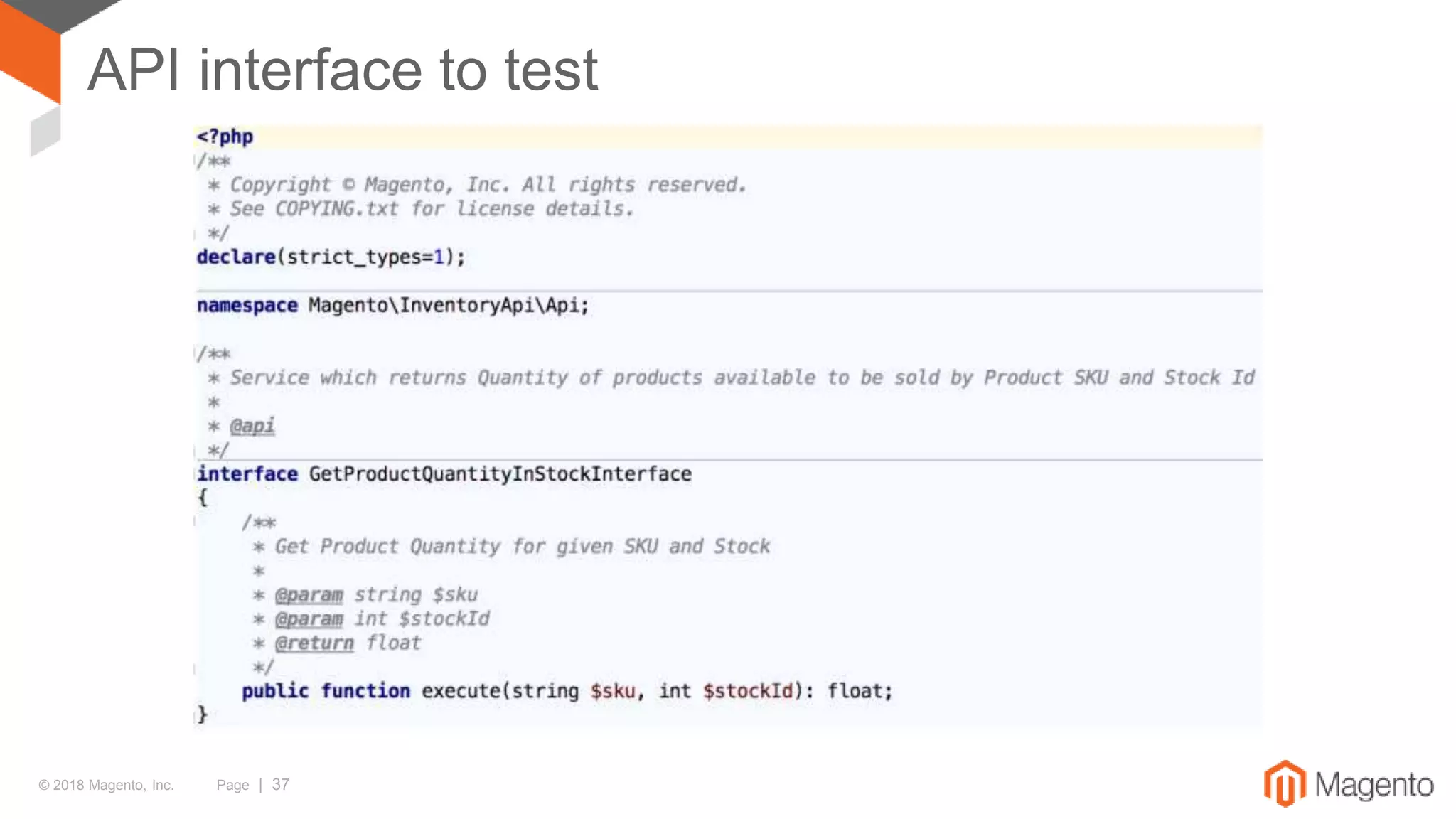Click the "© 2018 Magento, Inc." footer text
This screenshot has height=819, width=1456.
106,785
